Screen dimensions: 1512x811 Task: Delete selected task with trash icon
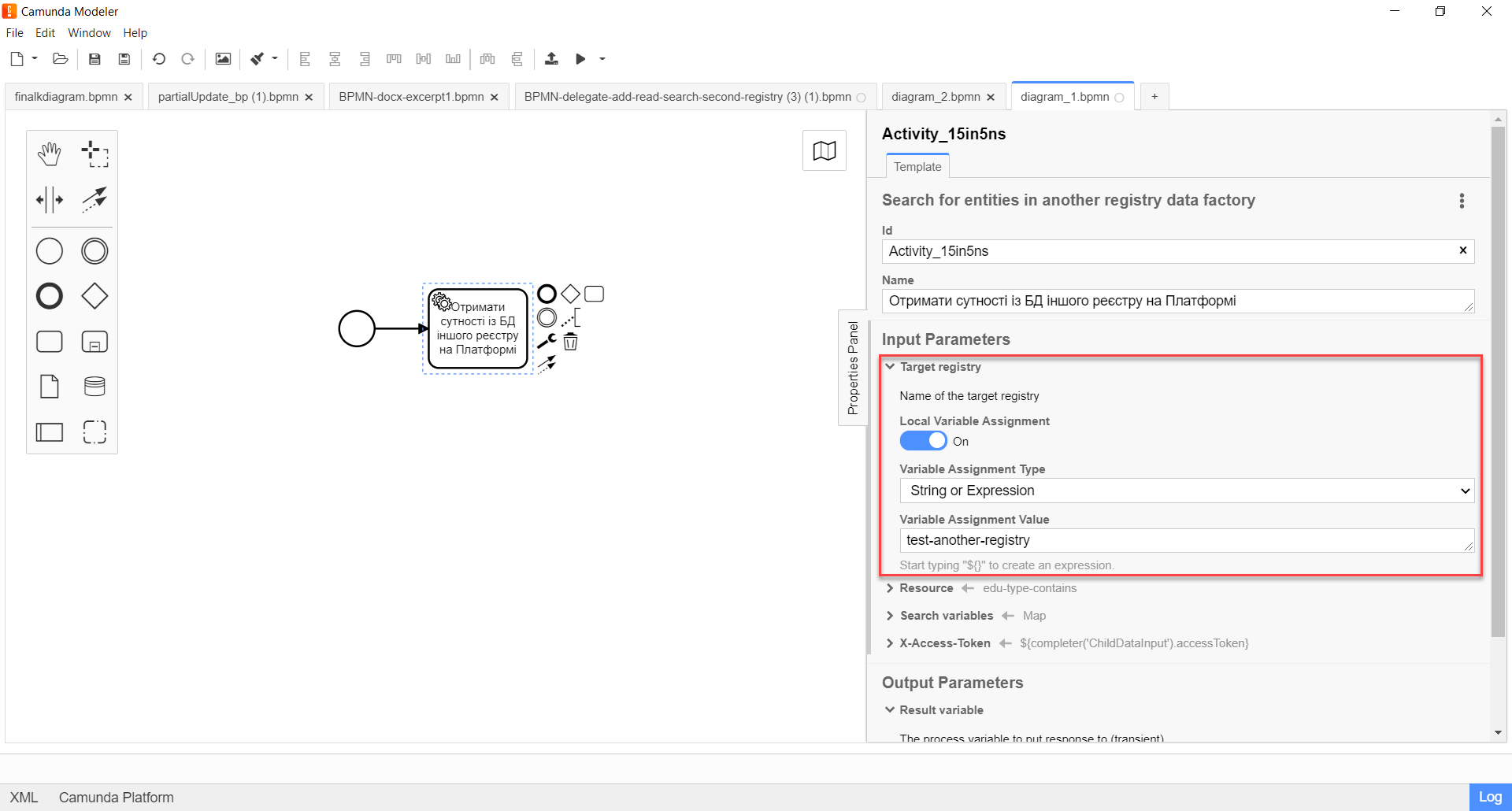570,342
